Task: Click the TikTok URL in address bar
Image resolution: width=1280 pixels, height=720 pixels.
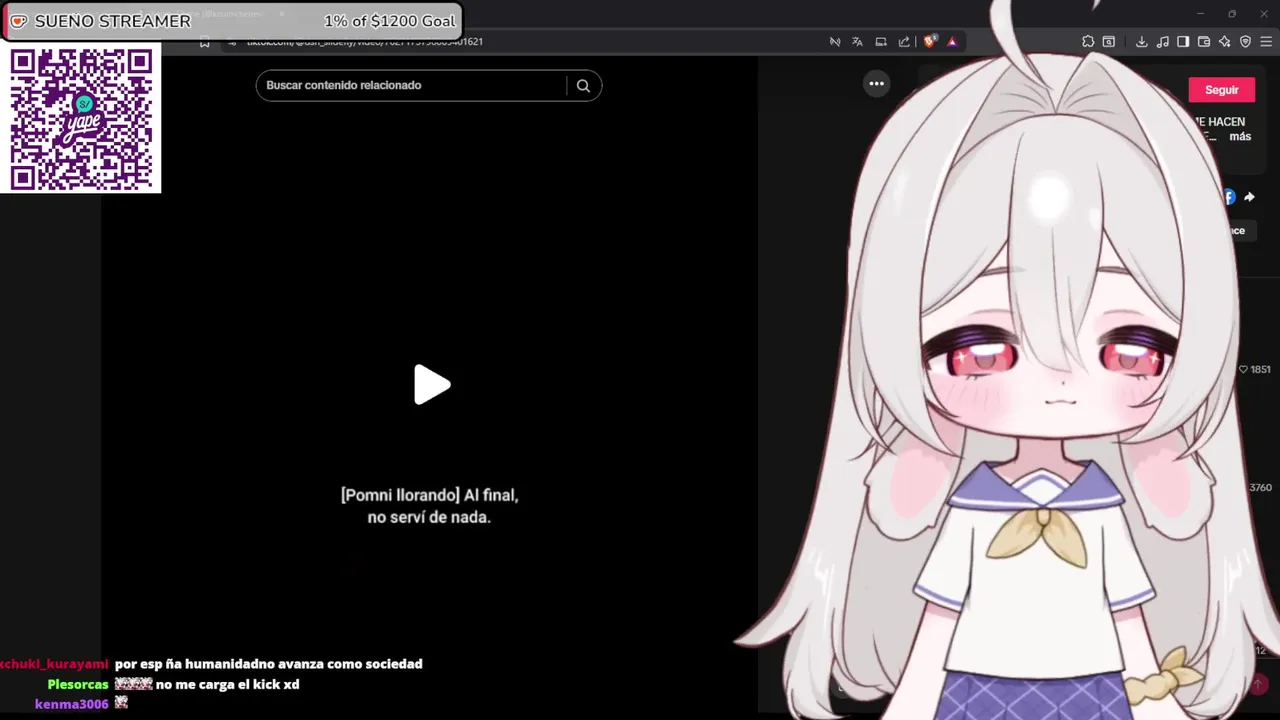Action: coord(364,42)
